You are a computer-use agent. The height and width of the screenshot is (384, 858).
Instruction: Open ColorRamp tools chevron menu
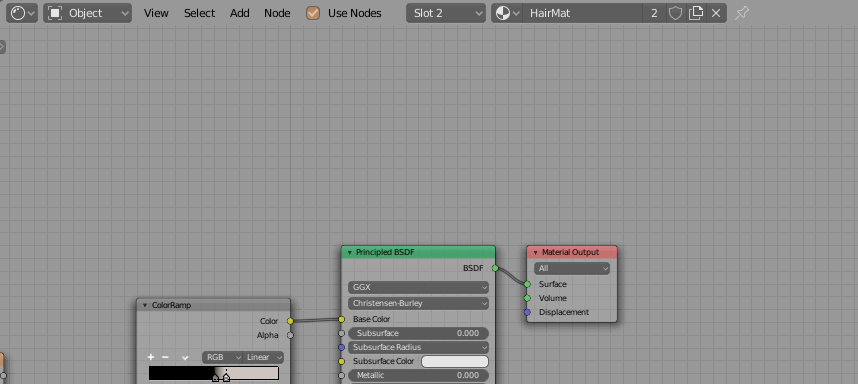[185, 358]
